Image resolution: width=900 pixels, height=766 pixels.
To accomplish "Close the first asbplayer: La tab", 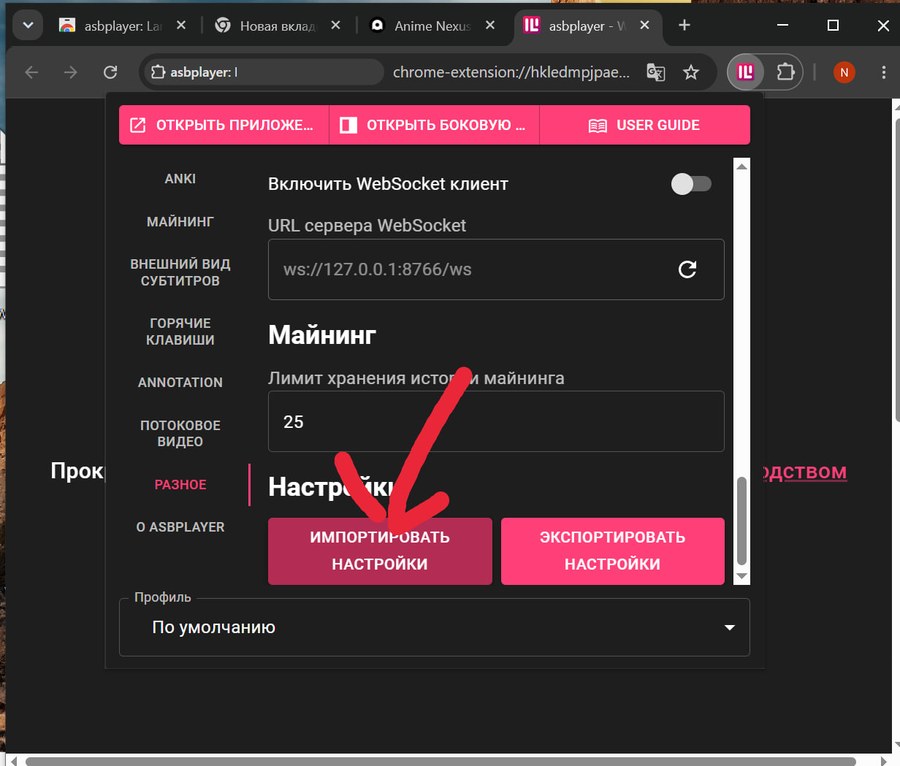I will point(181,25).
